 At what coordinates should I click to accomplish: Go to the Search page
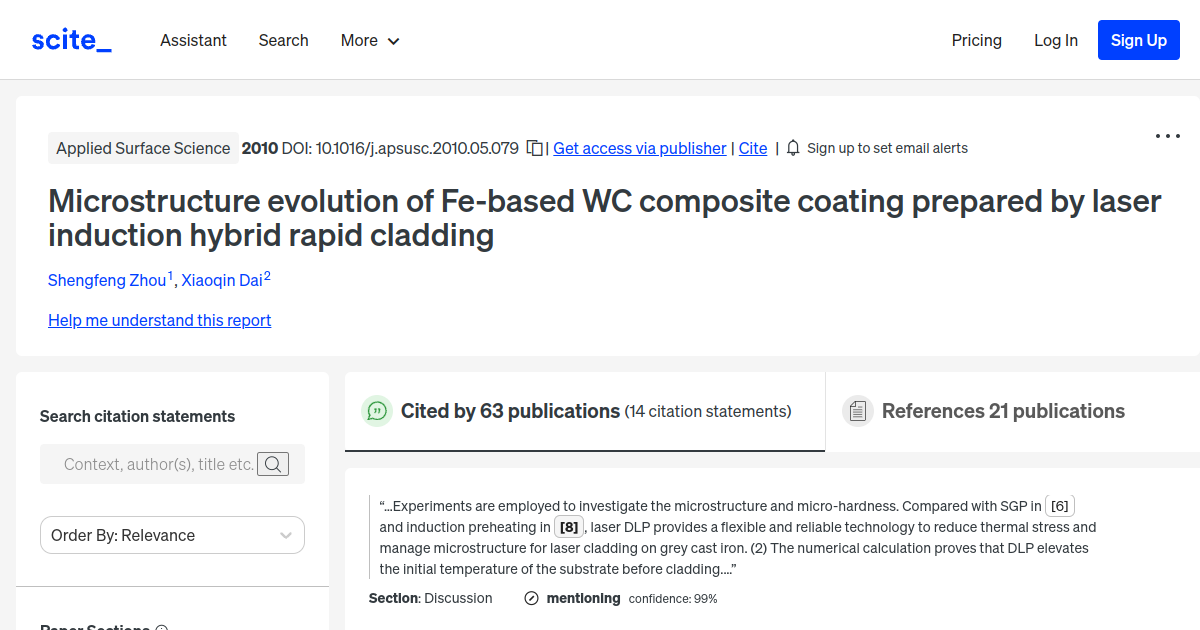point(283,40)
